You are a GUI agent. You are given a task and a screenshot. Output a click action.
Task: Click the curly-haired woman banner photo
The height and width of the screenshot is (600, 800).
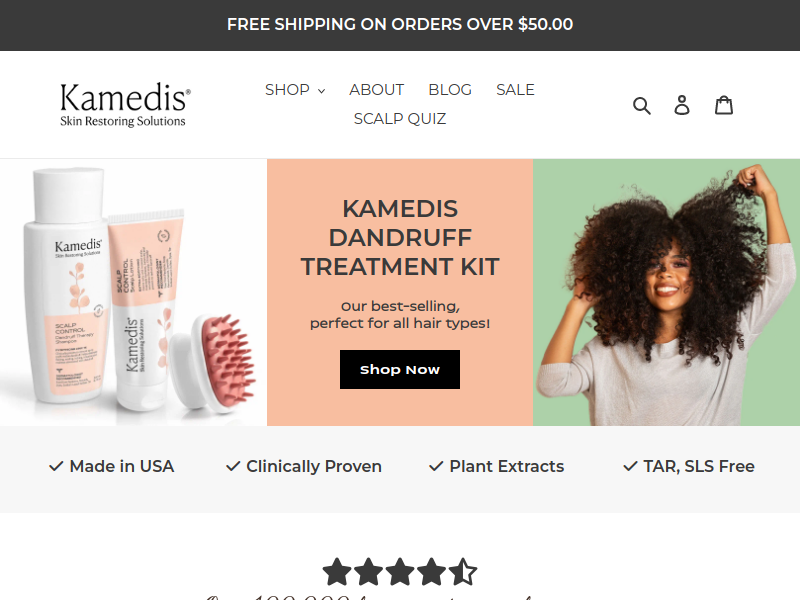point(666,292)
